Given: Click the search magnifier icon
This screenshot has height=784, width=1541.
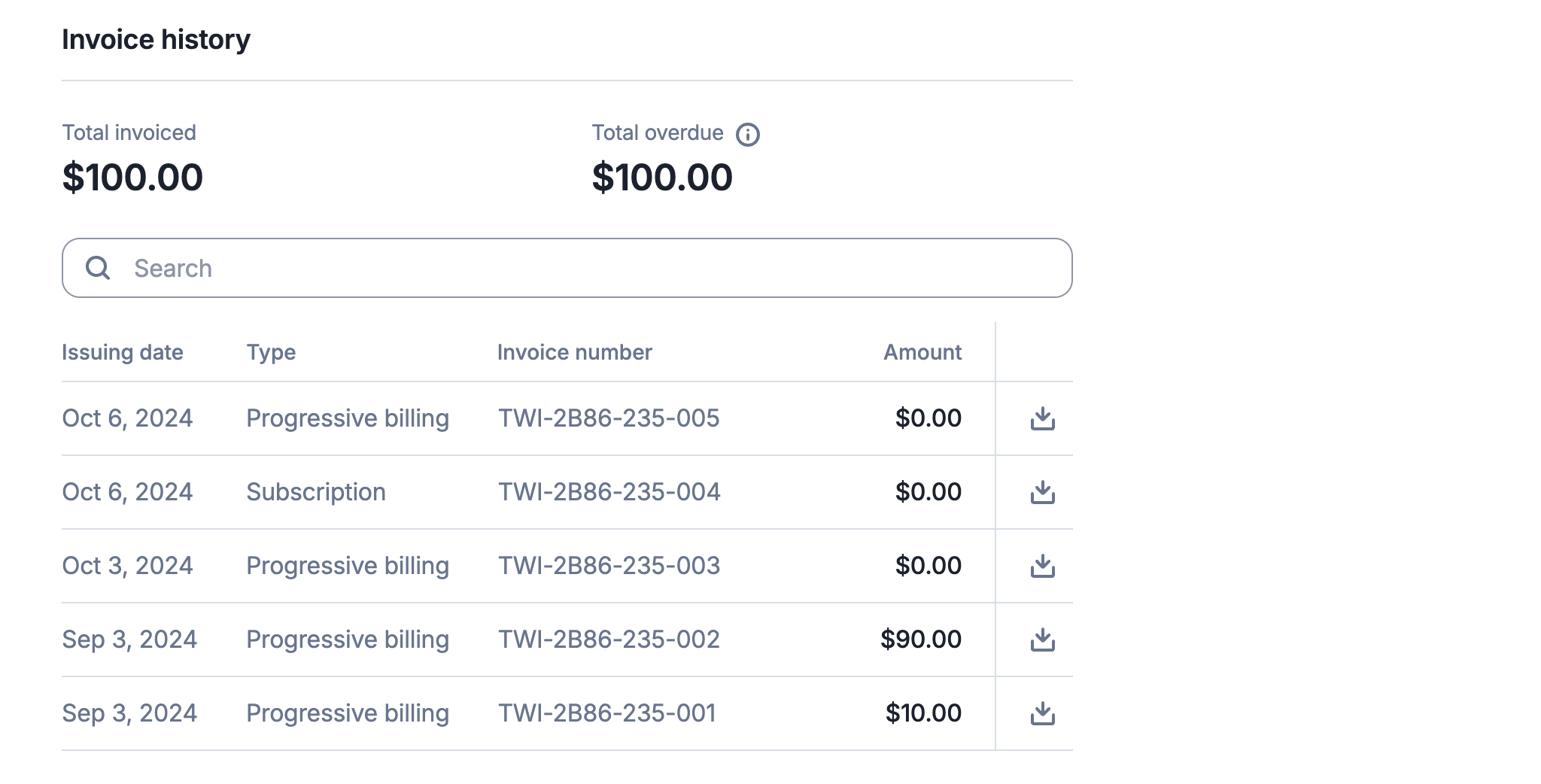Looking at the screenshot, I should point(98,268).
